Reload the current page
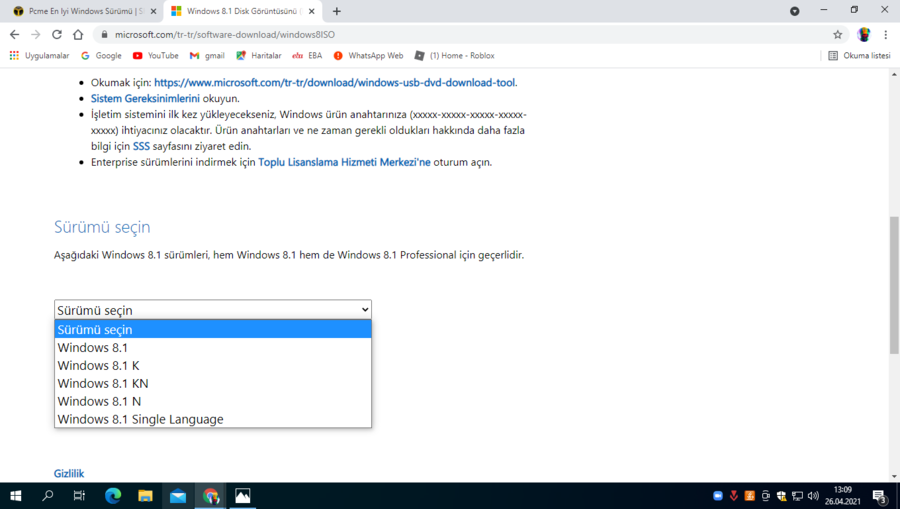Screen dimensions: 900x509 tap(57, 34)
